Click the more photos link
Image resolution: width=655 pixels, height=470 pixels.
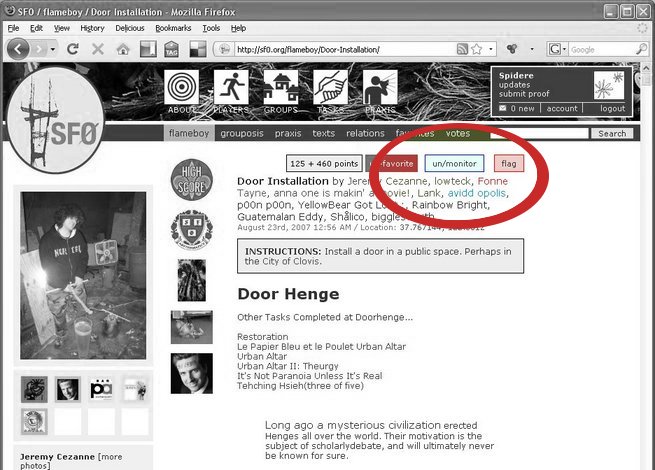tap(71, 461)
